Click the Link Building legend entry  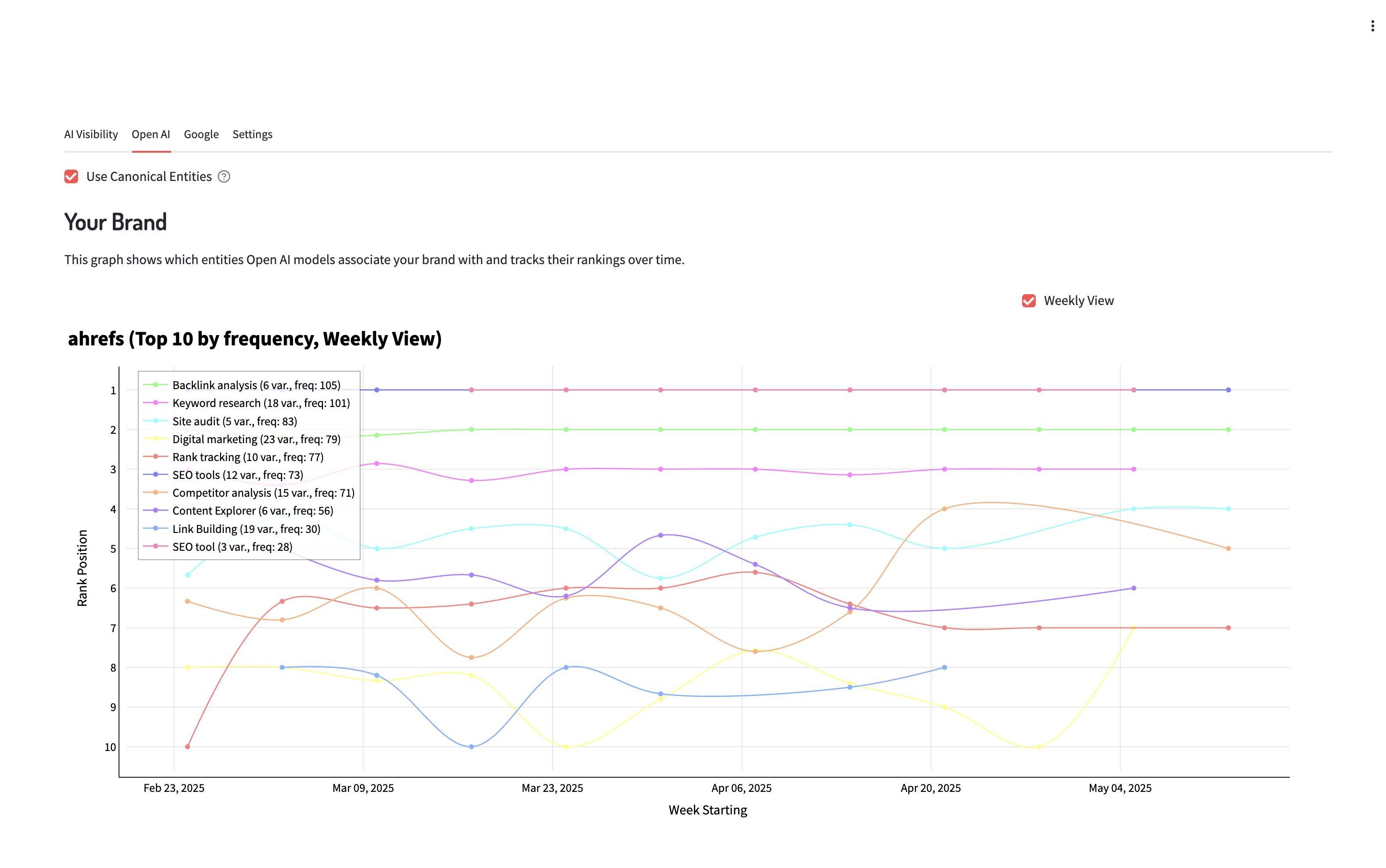pyautogui.click(x=246, y=529)
